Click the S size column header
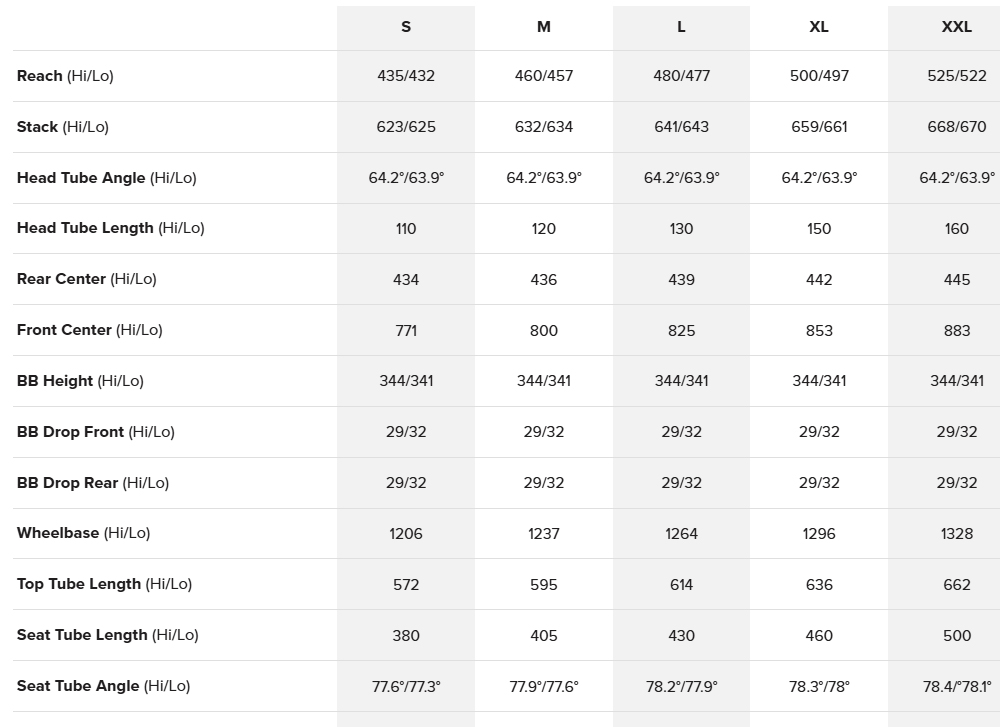 point(406,27)
